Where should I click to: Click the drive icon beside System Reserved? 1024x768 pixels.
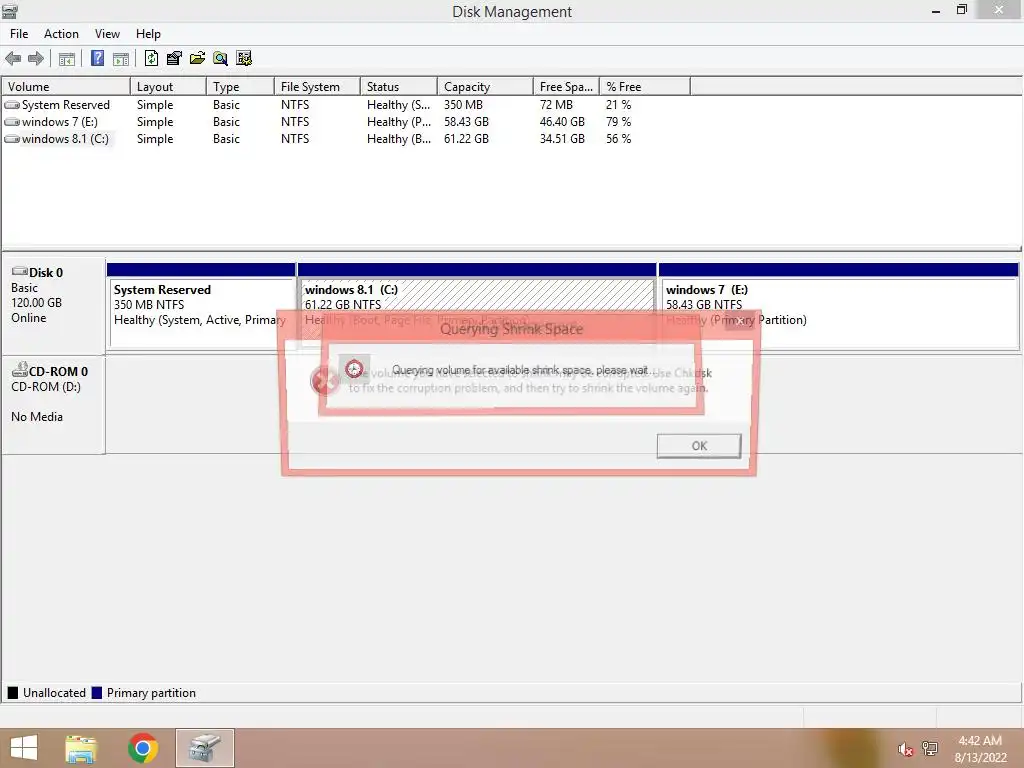12,104
